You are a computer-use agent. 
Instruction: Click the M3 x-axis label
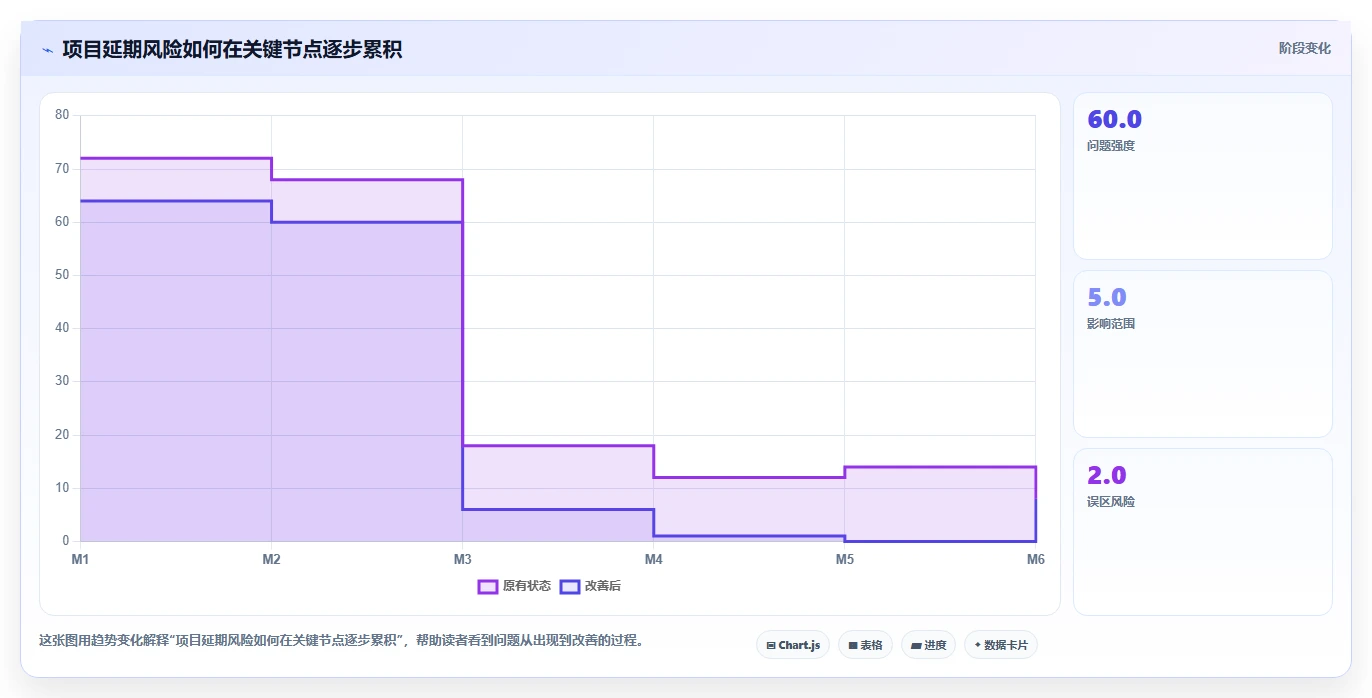[x=462, y=559]
